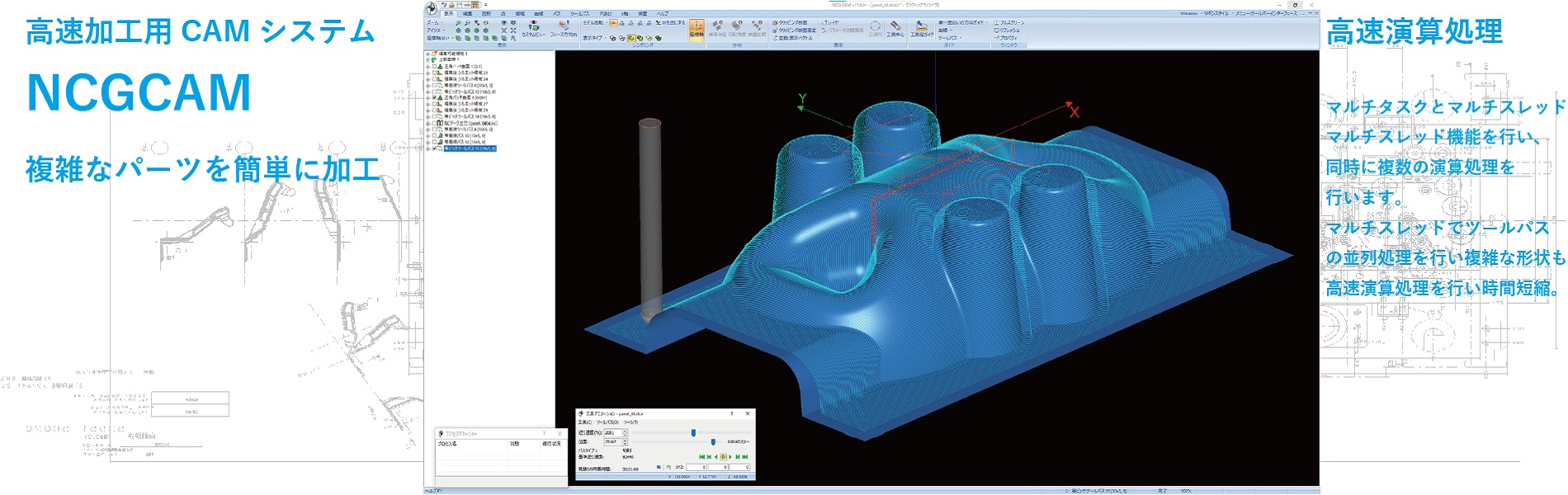
Task: Open 工具(C) menu in tool animation dialog
Action: (x=585, y=422)
